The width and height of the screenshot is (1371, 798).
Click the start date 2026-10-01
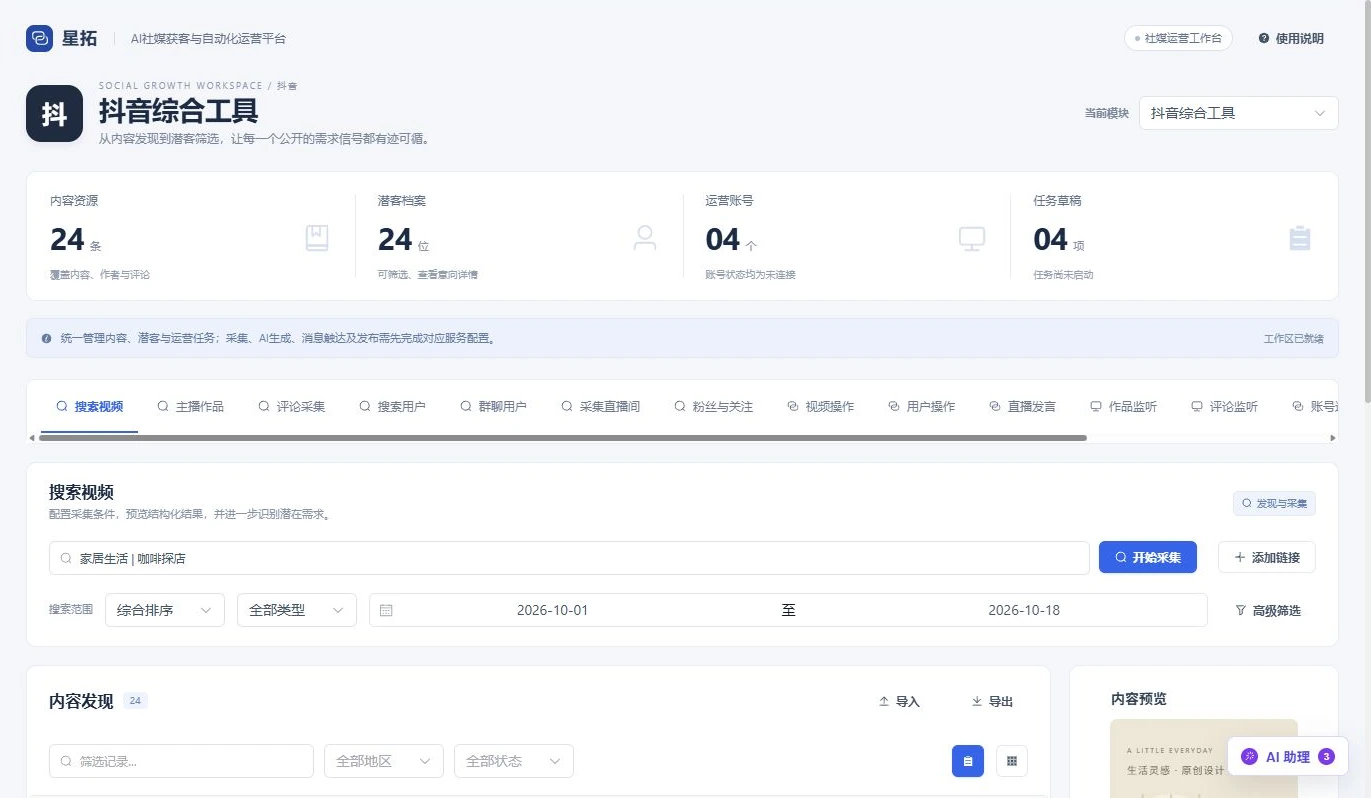click(552, 610)
